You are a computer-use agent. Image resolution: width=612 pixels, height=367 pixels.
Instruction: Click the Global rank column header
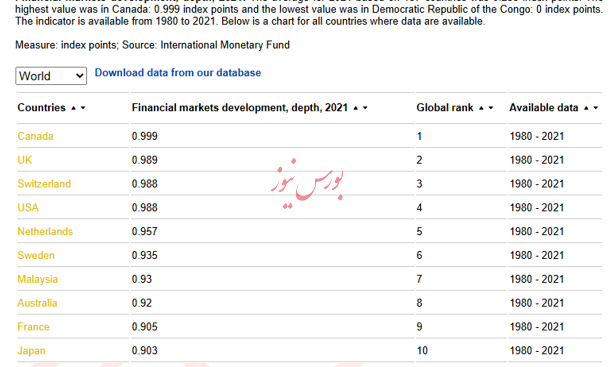pyautogui.click(x=445, y=108)
